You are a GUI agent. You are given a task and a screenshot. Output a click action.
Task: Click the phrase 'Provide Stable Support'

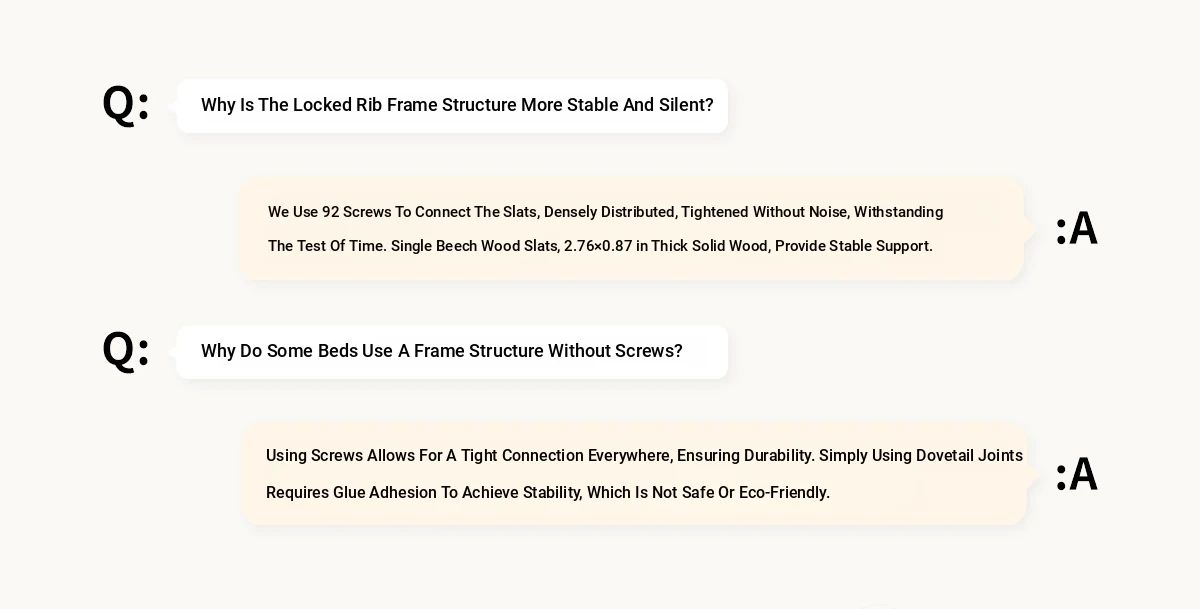coord(854,246)
